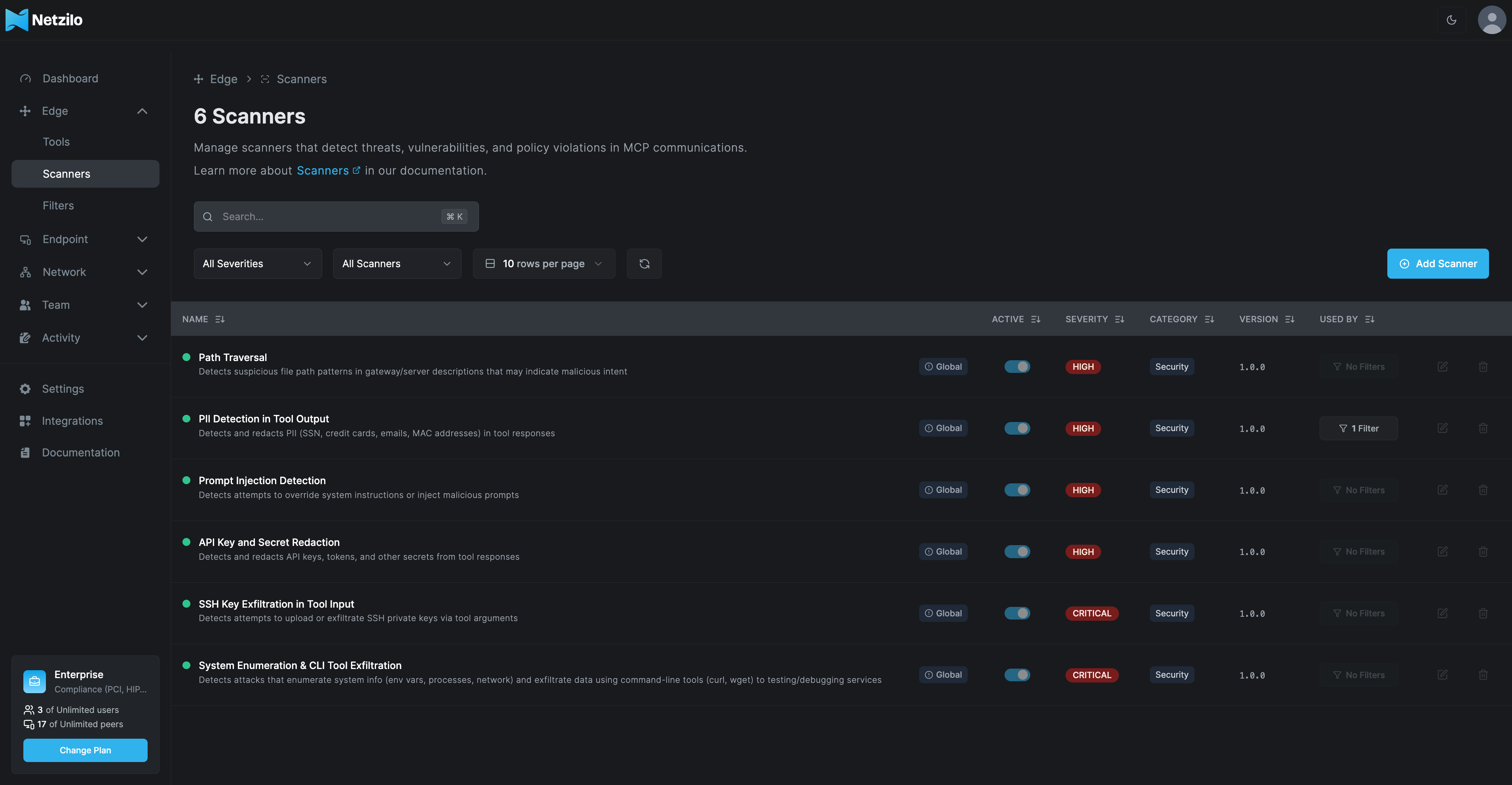Click inside the search field

click(329, 216)
